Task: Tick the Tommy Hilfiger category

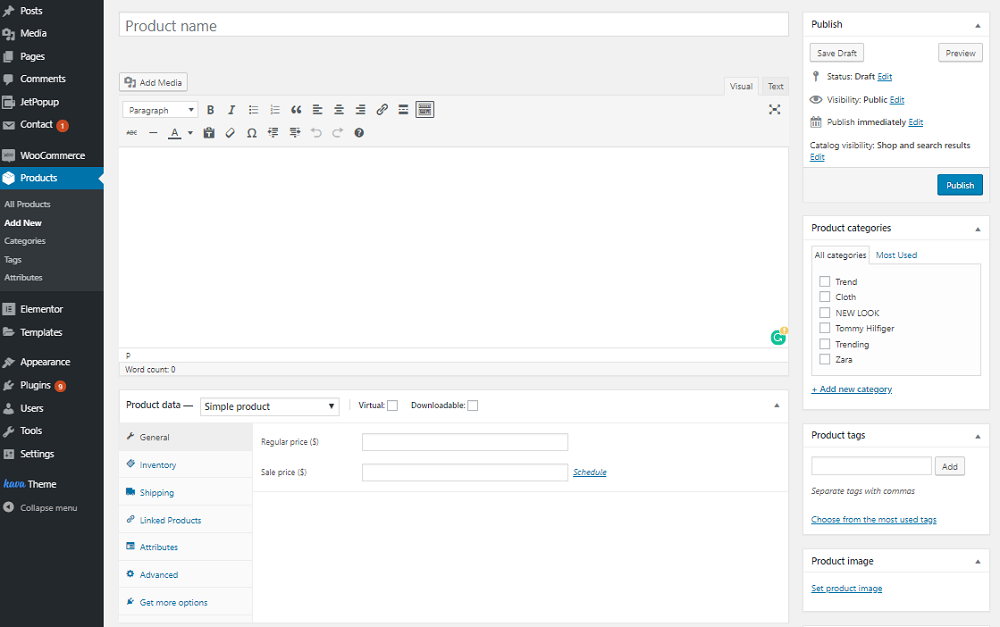Action: [825, 328]
